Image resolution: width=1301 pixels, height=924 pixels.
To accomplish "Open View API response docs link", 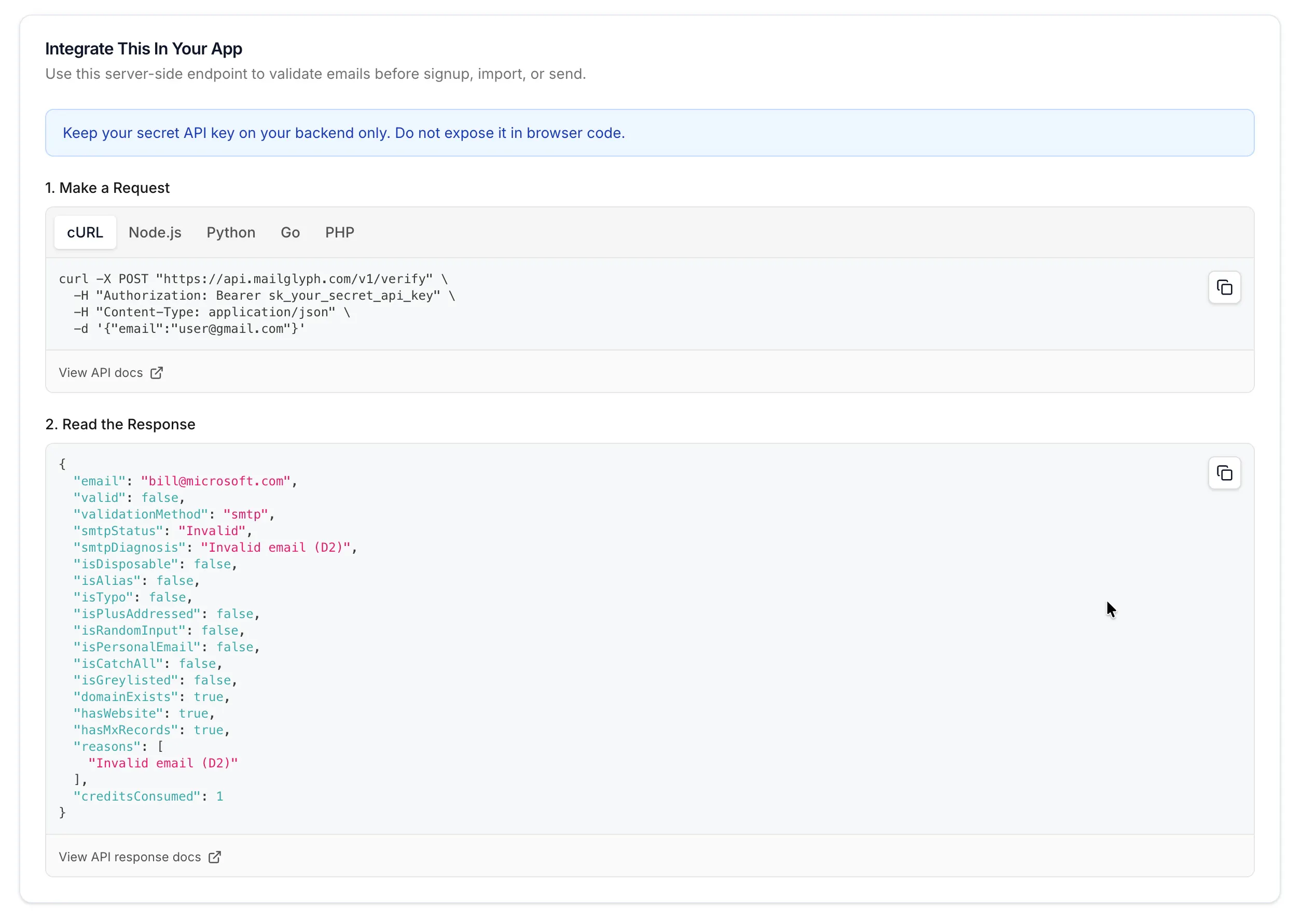I will click(x=140, y=857).
